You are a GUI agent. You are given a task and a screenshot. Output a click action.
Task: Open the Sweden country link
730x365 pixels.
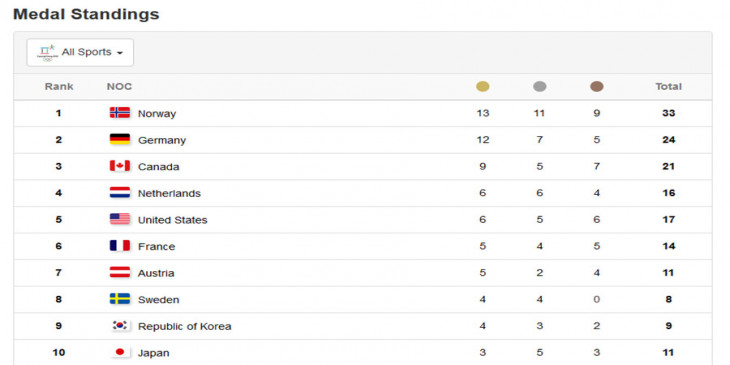click(x=158, y=299)
